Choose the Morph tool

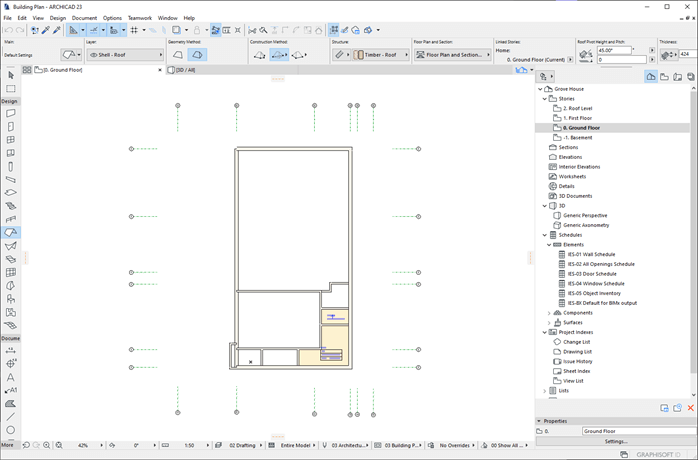point(11,285)
